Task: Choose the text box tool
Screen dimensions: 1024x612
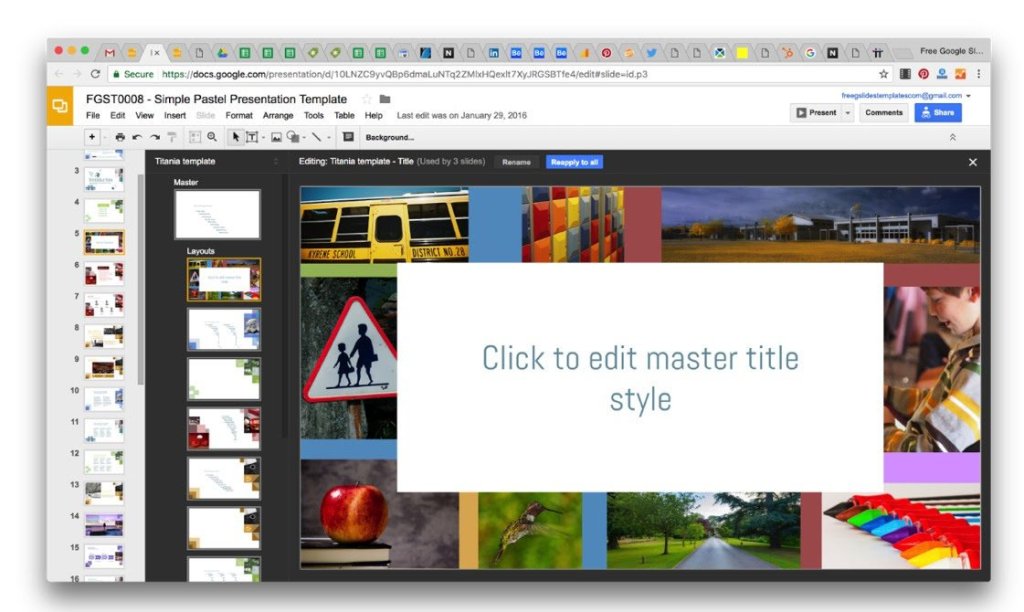Action: click(252, 137)
